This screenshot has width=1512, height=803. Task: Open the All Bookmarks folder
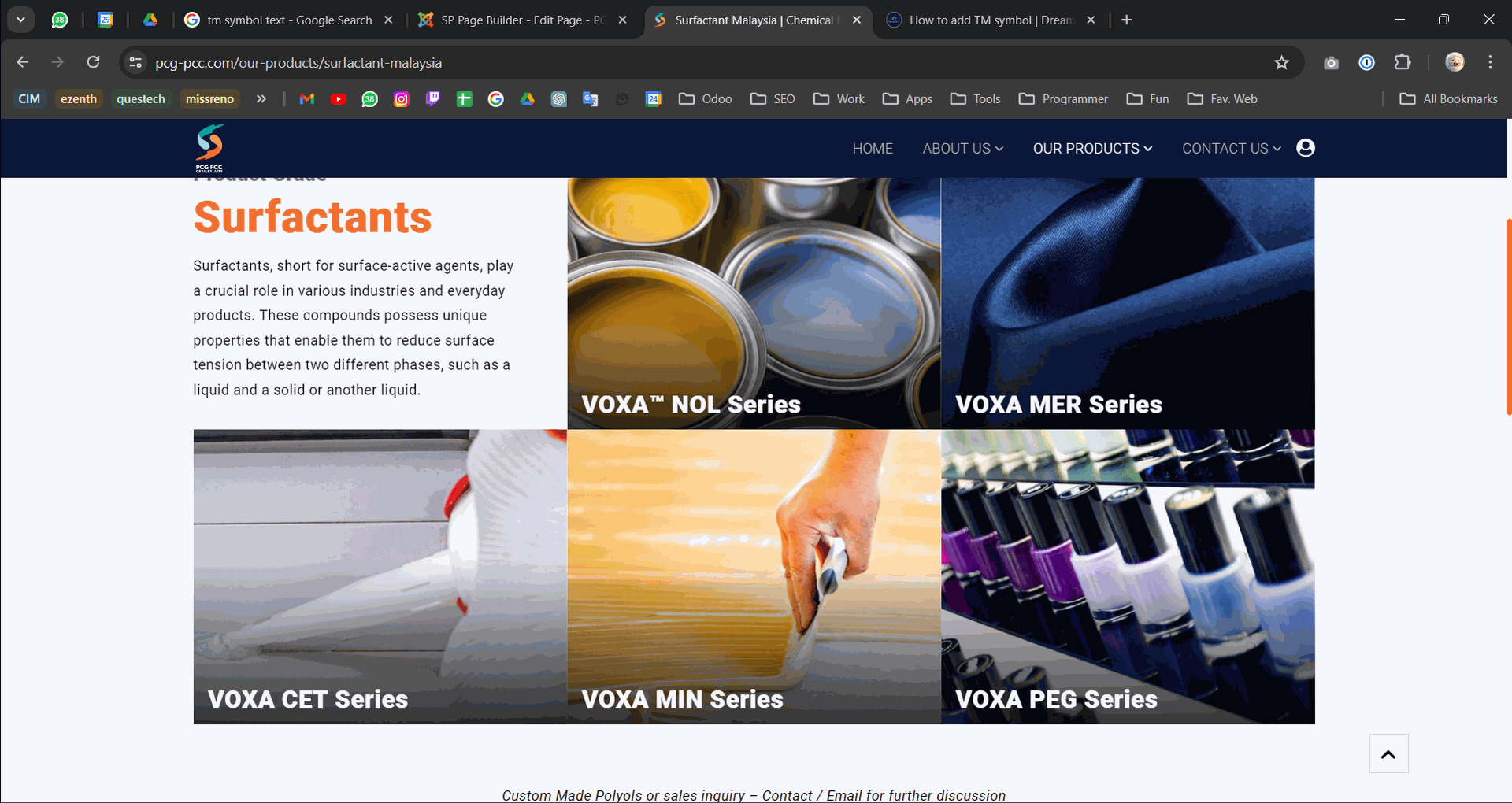click(x=1449, y=98)
